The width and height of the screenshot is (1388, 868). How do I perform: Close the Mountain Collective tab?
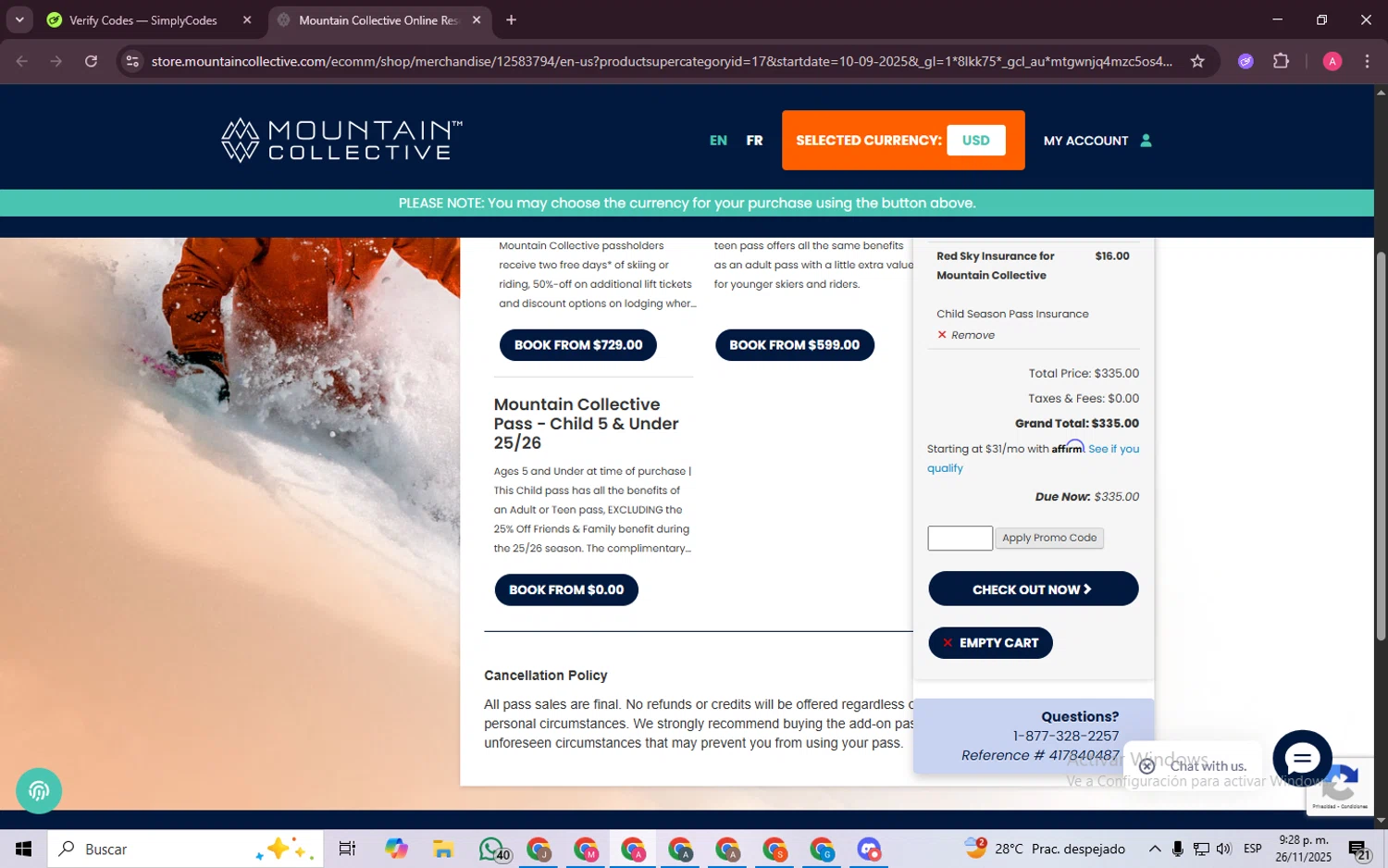point(477,19)
